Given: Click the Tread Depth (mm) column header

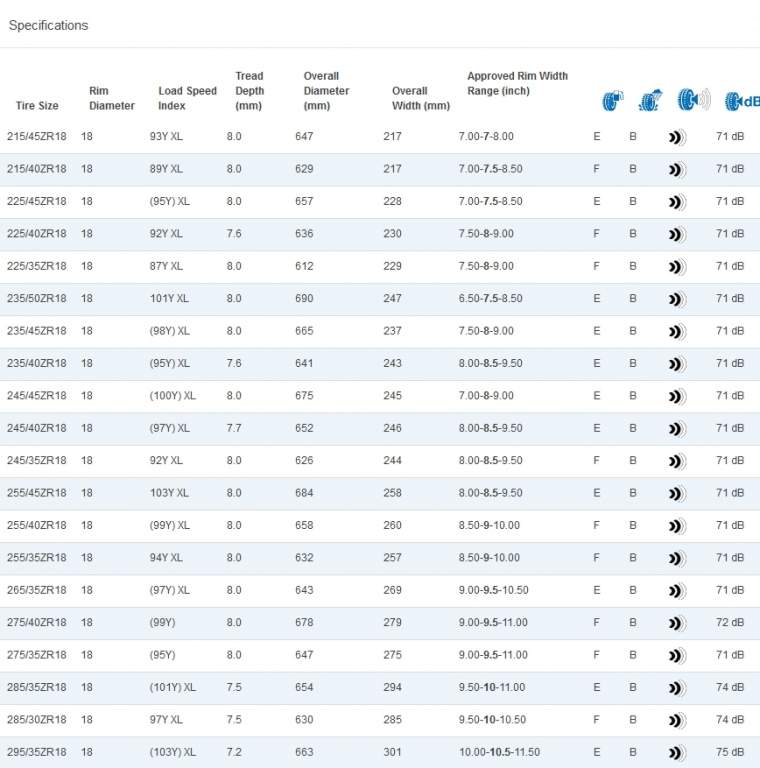Looking at the screenshot, I should point(249,90).
